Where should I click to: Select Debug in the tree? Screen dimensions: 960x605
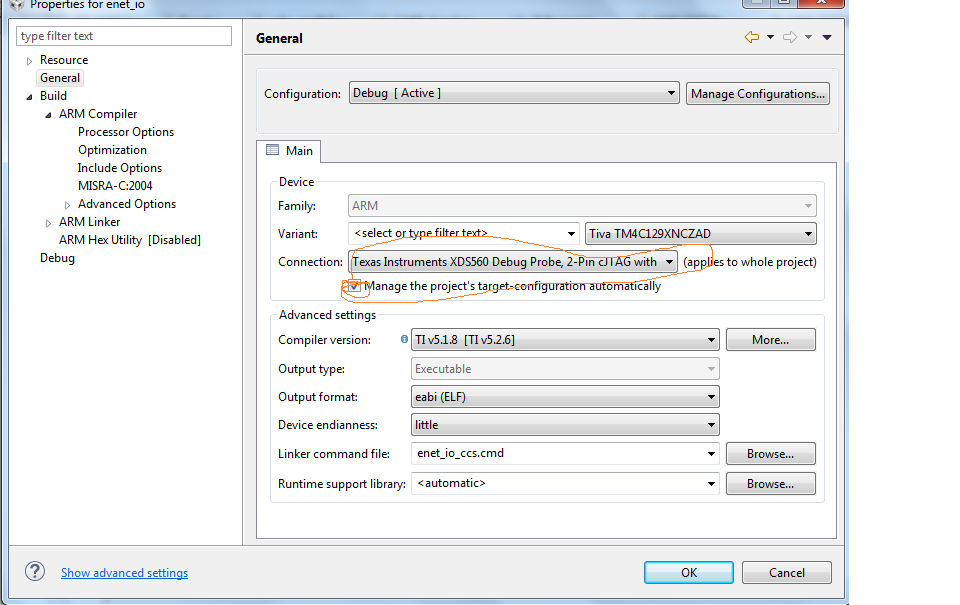pos(58,258)
